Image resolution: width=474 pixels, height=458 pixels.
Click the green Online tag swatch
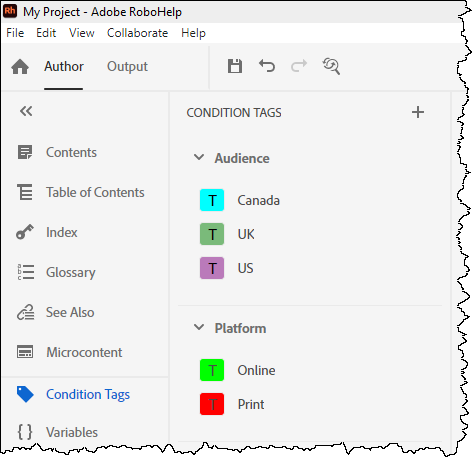212,370
